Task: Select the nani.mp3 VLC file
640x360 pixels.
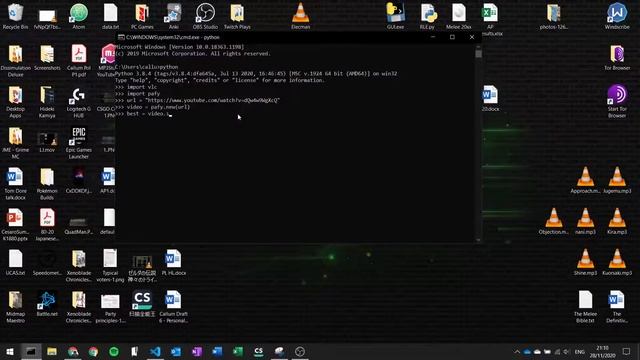Action: 585,221
